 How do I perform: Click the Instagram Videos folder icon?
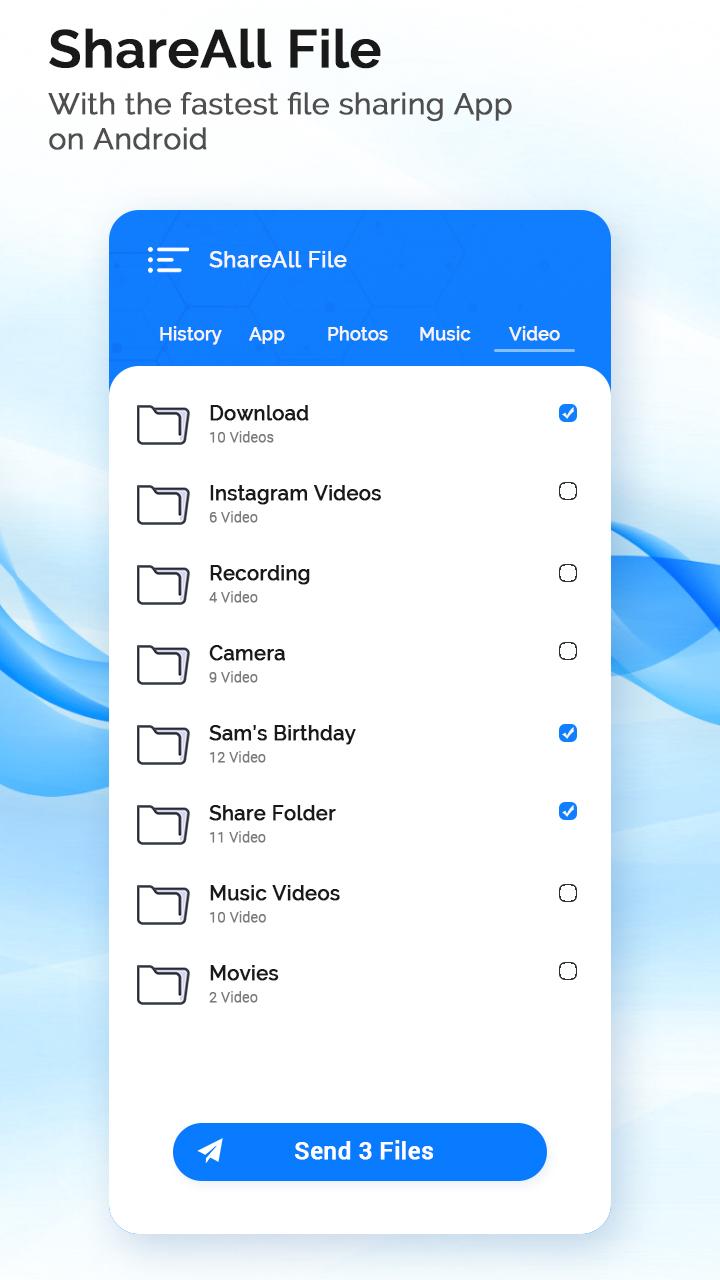point(163,505)
